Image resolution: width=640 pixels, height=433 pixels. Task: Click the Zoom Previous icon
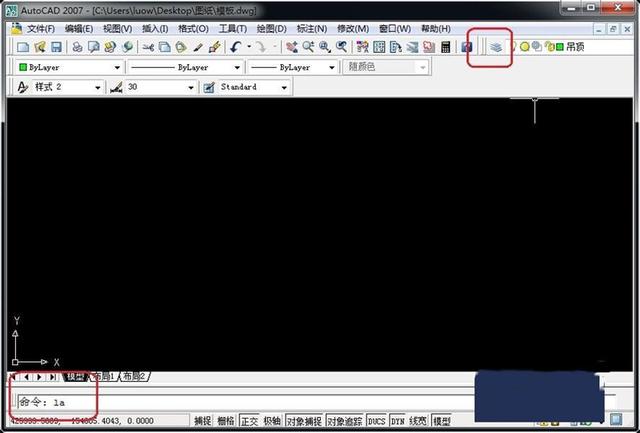341,47
